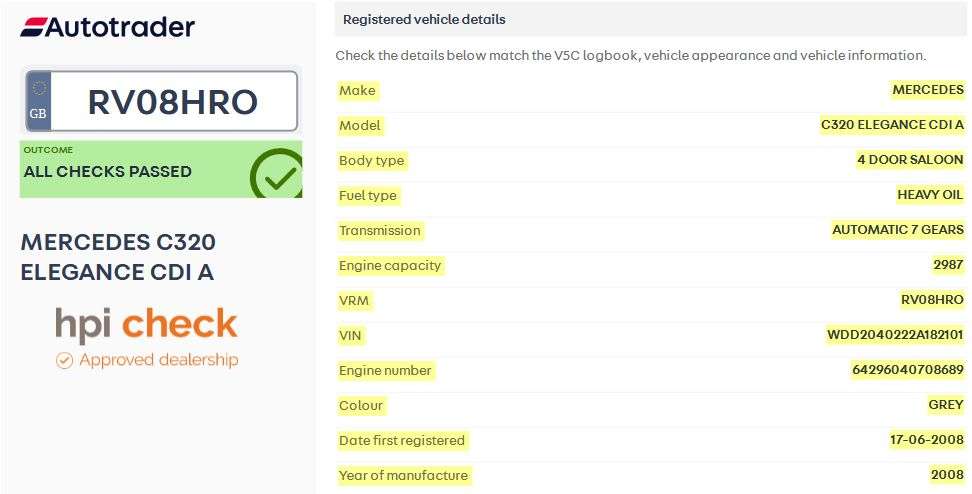The image size is (972, 494).
Task: Click the Approved dealership tick icon
Action: pyautogui.click(x=64, y=360)
